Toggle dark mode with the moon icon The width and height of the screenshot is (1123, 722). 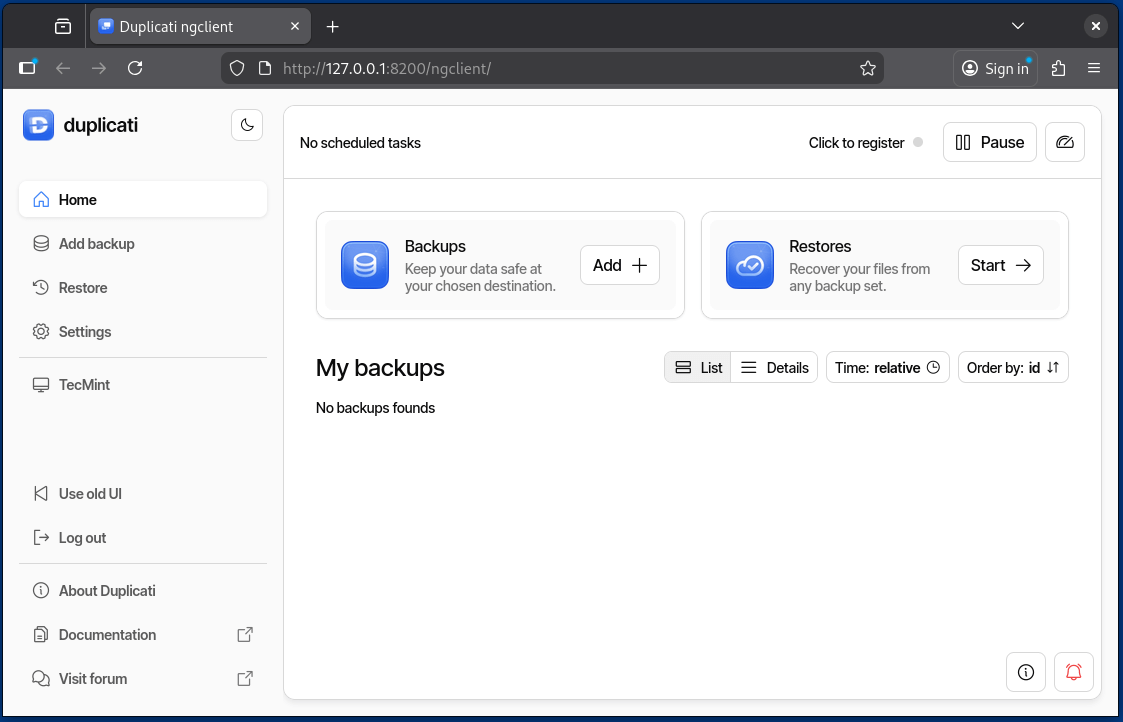tap(247, 125)
